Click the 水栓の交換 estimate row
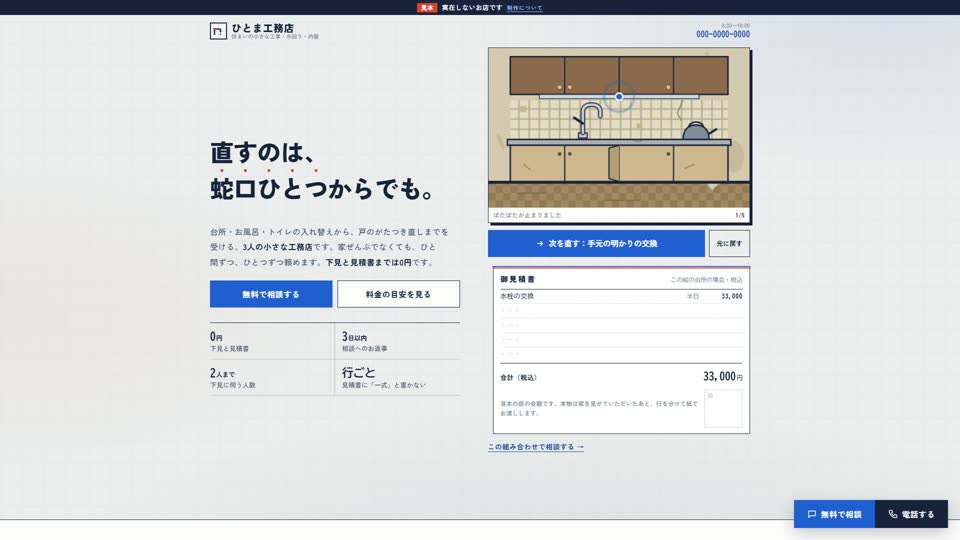Screen dimensions: 960x540 (x=621, y=296)
